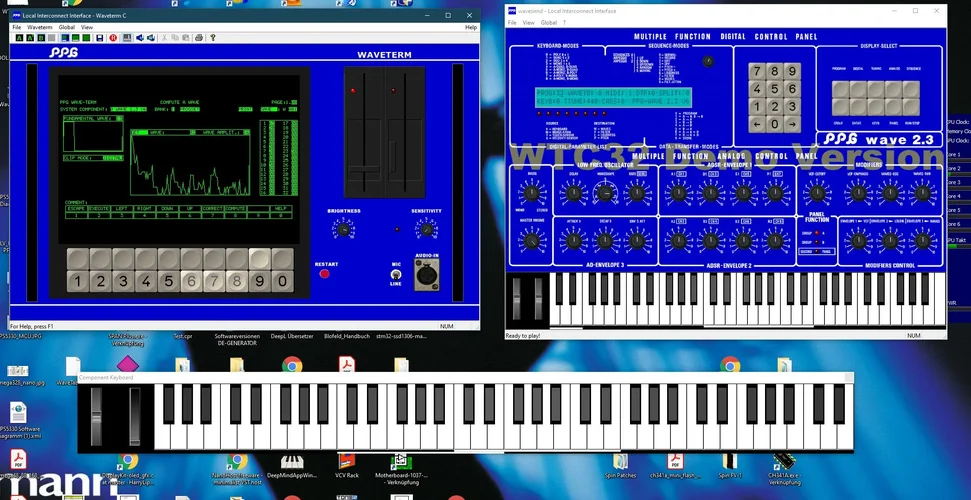971x500 pixels.
Task: Adjust the BASIS knob on PPG Wave
Action: 532,193
